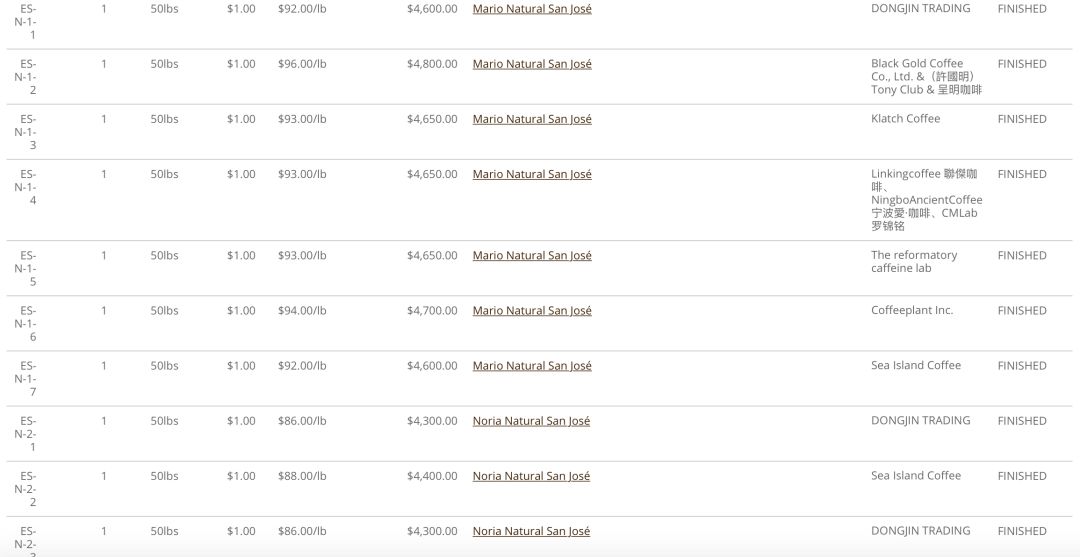Visit Mario Natural San José link for reformatory caffeine lab row

[x=532, y=255]
